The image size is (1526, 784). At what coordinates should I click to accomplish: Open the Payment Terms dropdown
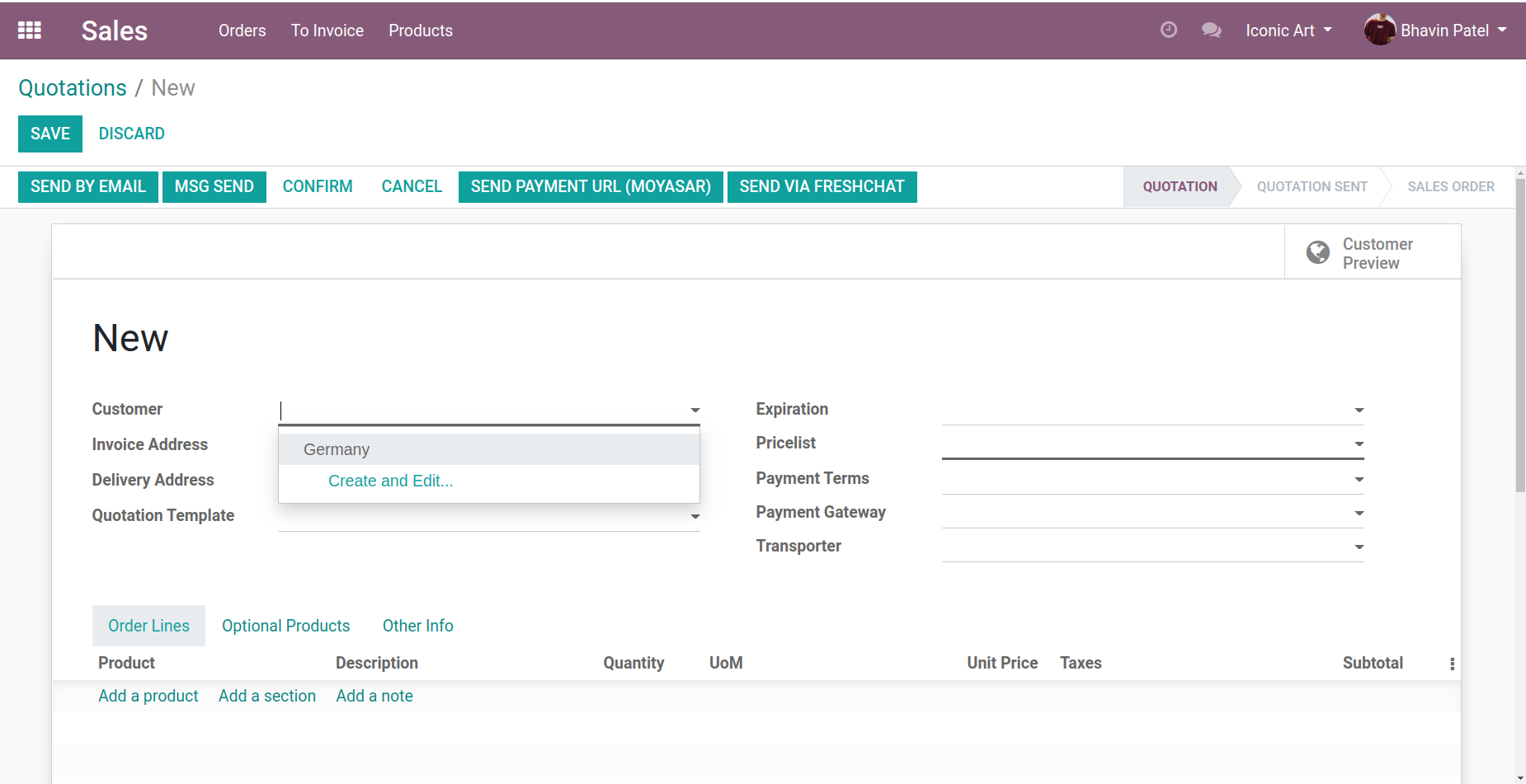(x=1359, y=479)
